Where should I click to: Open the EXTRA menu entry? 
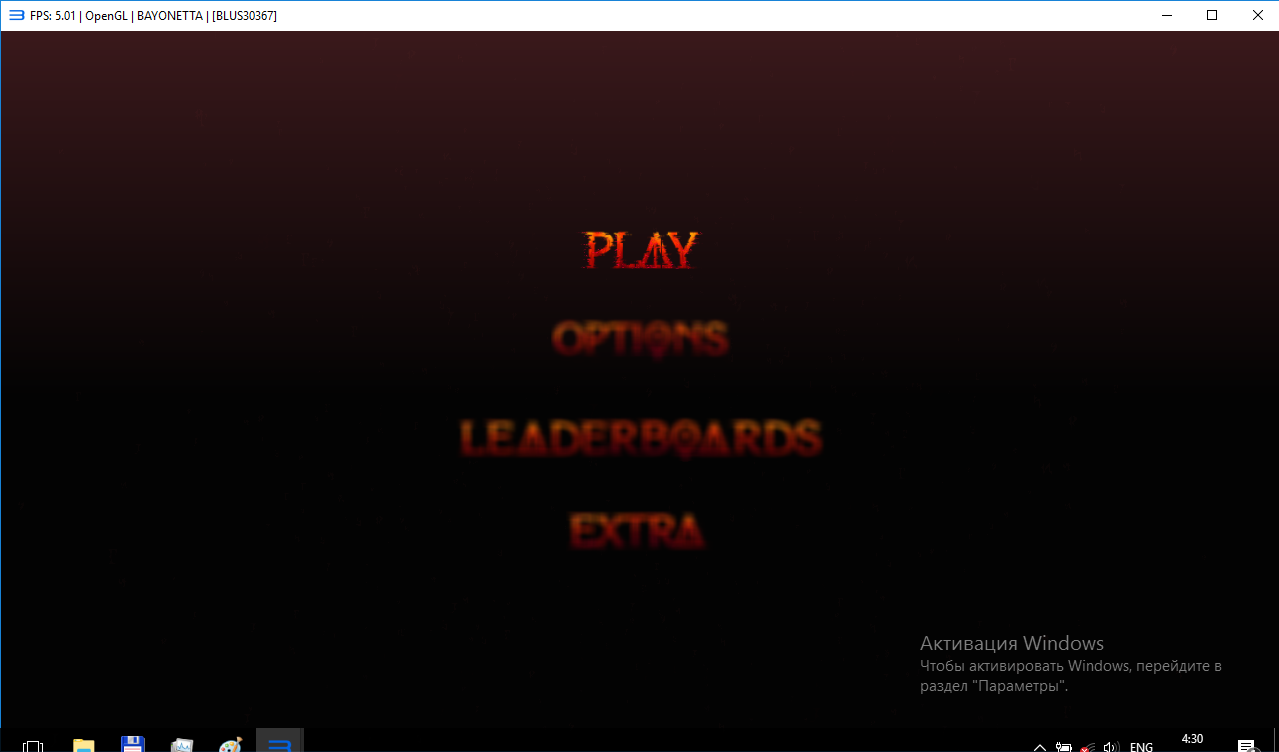[637, 530]
